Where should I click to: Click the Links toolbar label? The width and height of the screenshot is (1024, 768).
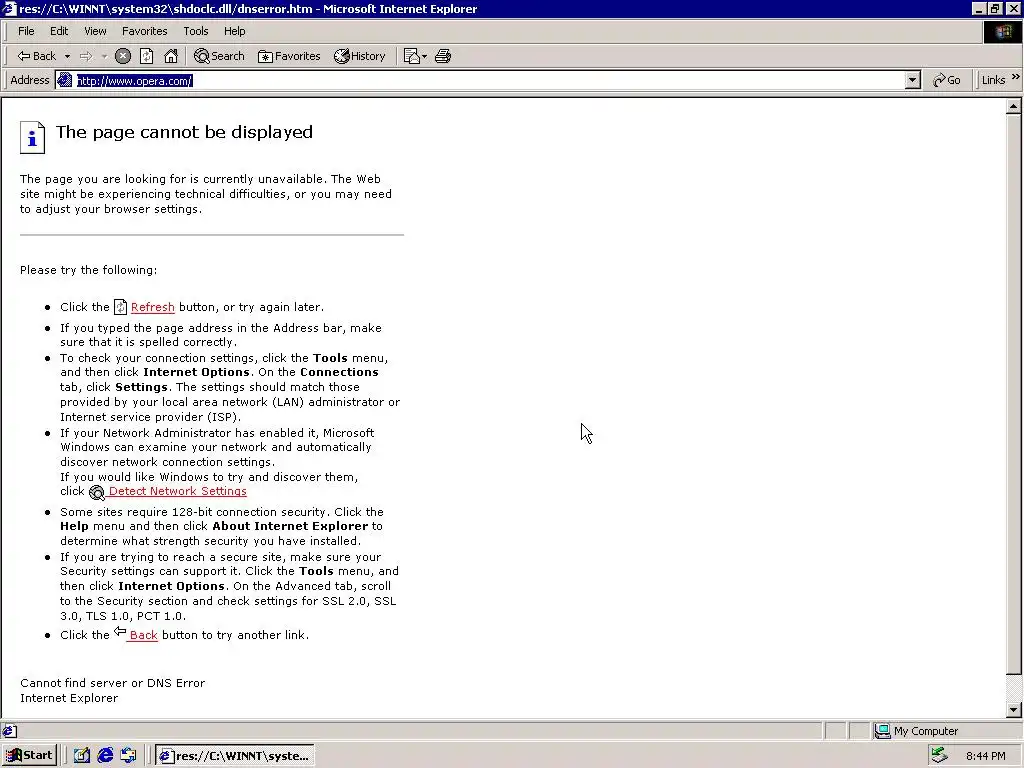point(993,80)
